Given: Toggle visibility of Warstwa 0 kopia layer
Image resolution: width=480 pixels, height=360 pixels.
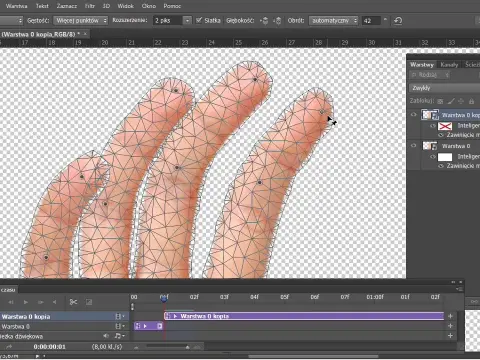Looking at the screenshot, I should pyautogui.click(x=414, y=115).
